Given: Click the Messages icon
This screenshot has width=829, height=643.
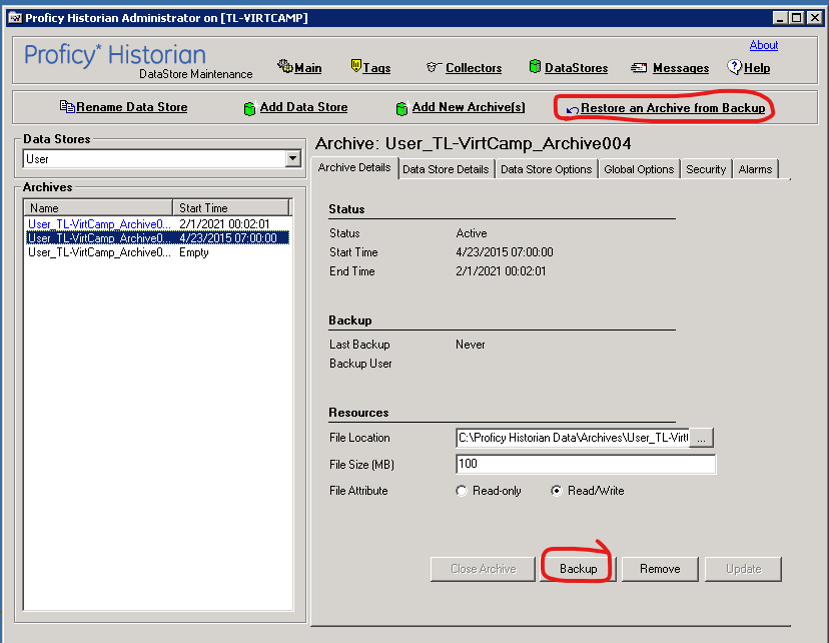Looking at the screenshot, I should [x=639, y=68].
